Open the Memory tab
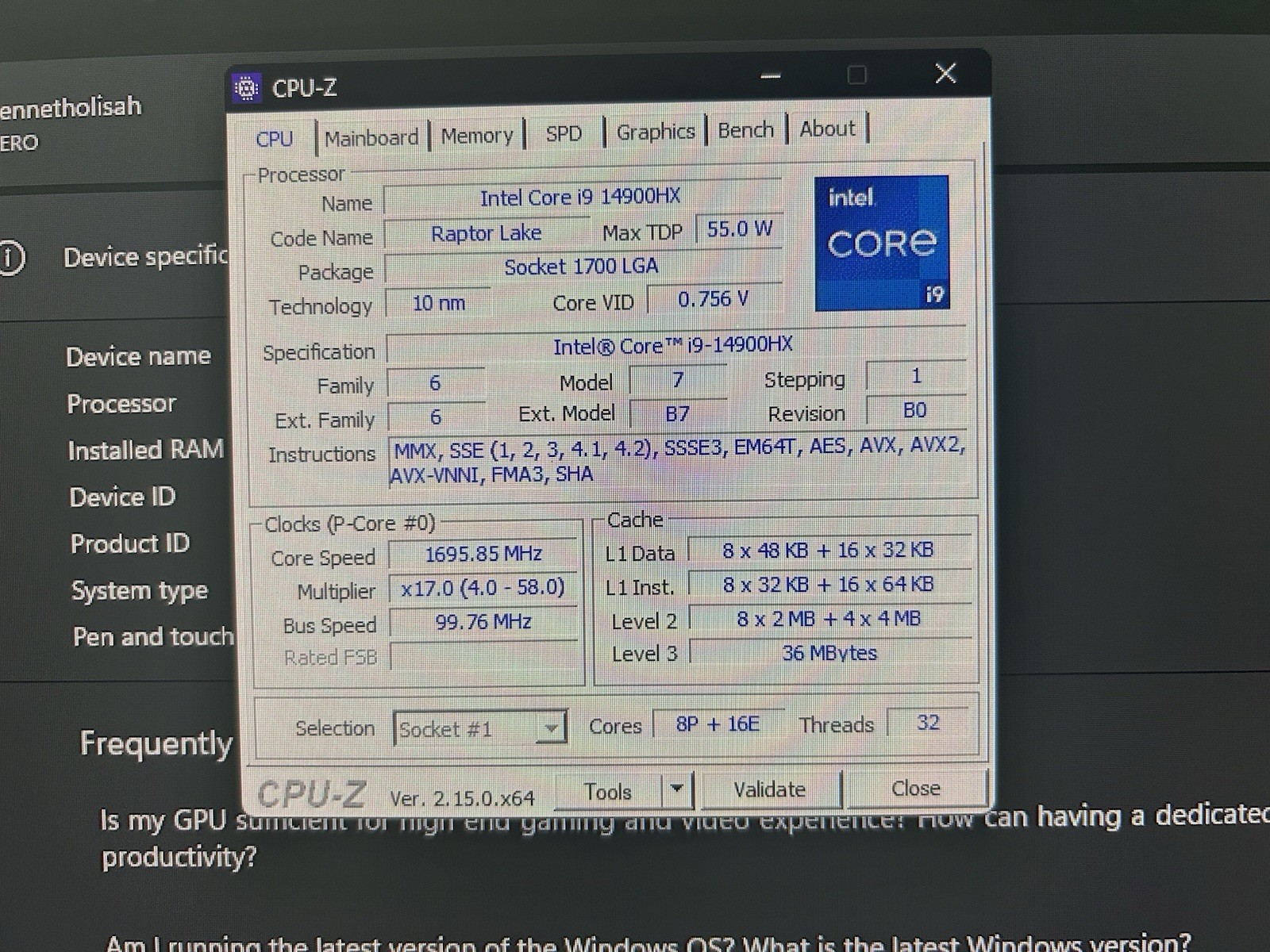 477,136
